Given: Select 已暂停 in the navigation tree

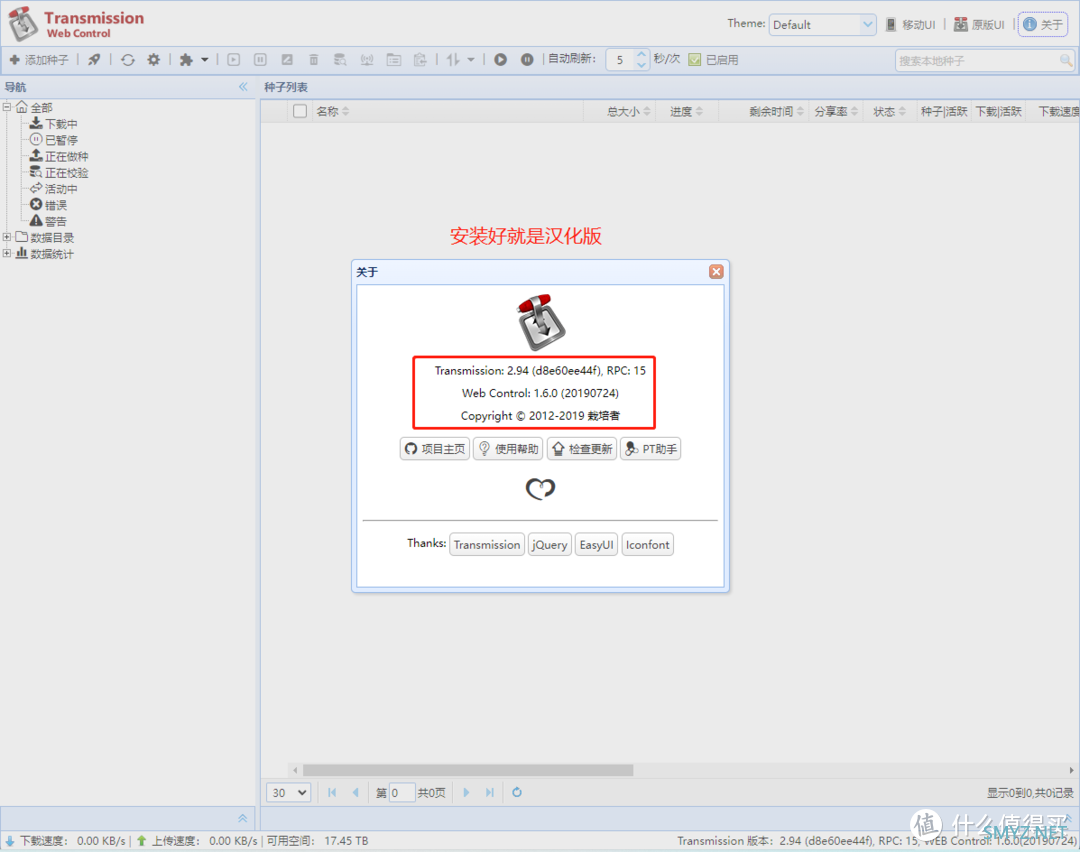Looking at the screenshot, I should [x=61, y=140].
